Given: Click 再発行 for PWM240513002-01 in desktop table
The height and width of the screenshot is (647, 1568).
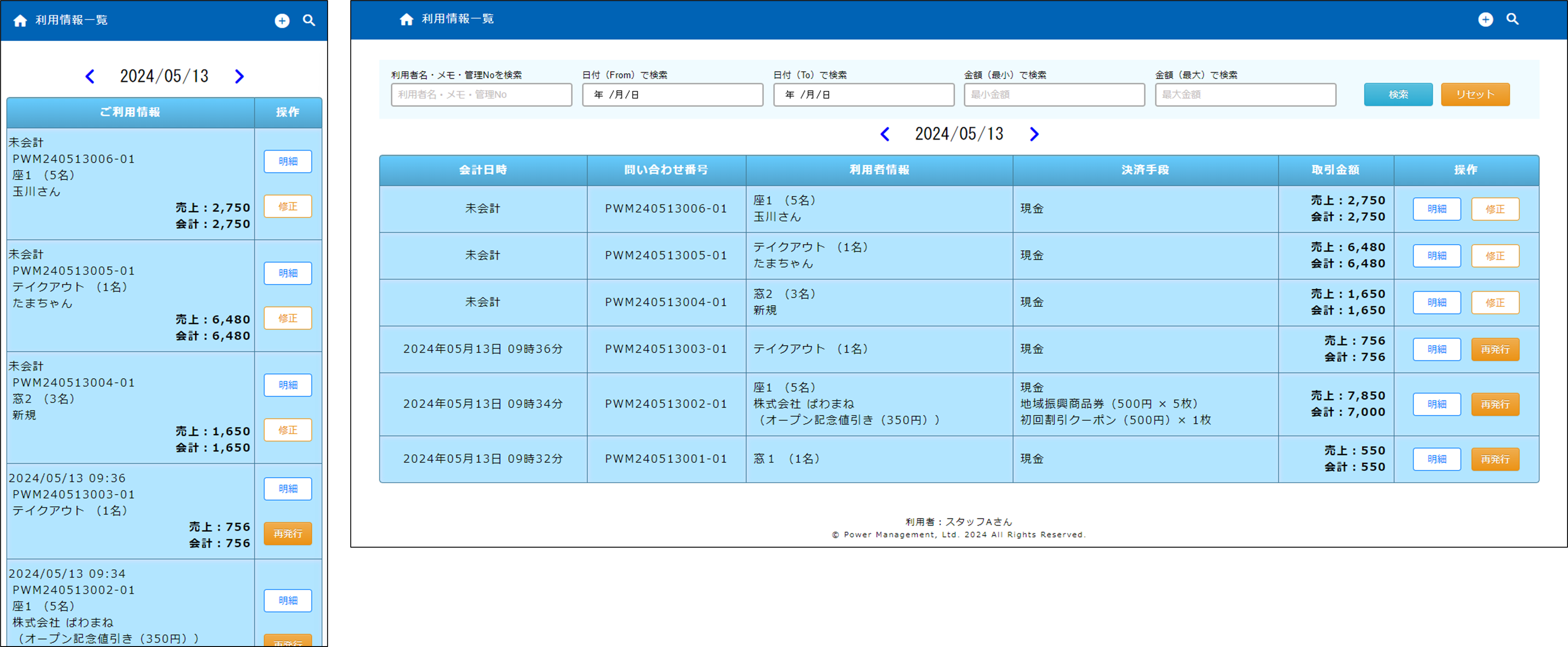Looking at the screenshot, I should click(x=1495, y=405).
